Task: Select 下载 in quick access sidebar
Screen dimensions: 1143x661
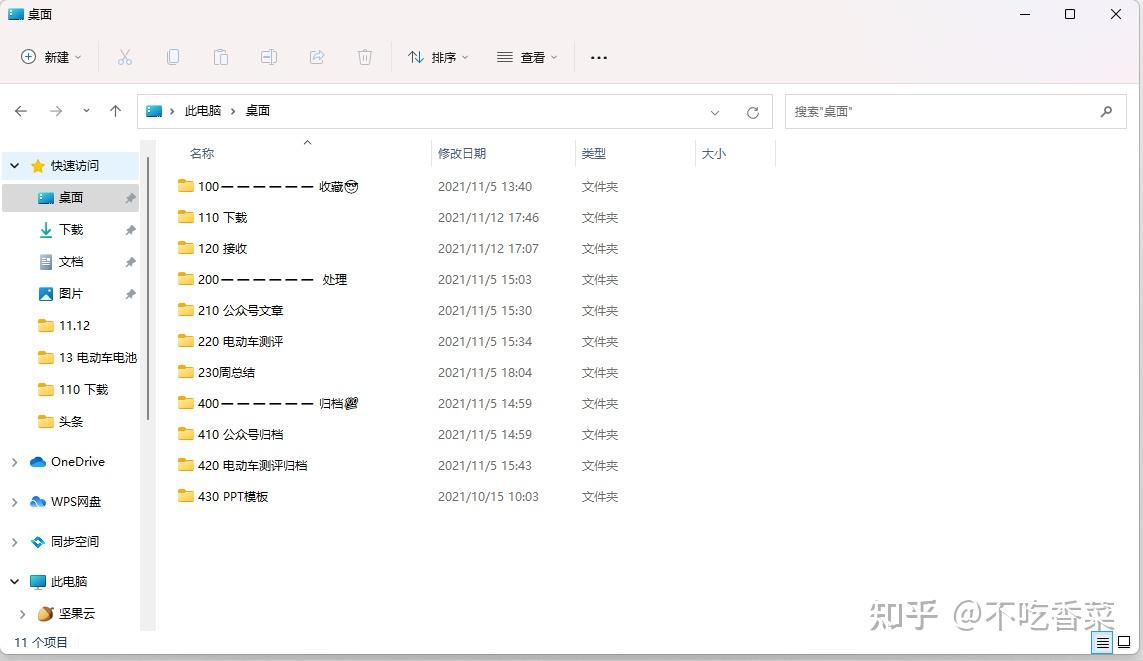Action: pos(71,230)
